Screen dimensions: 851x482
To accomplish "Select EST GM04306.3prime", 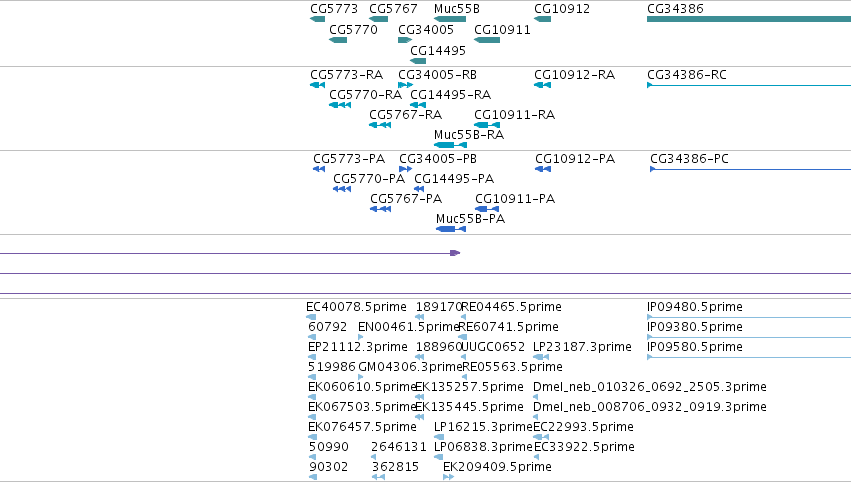I will coord(410,367).
